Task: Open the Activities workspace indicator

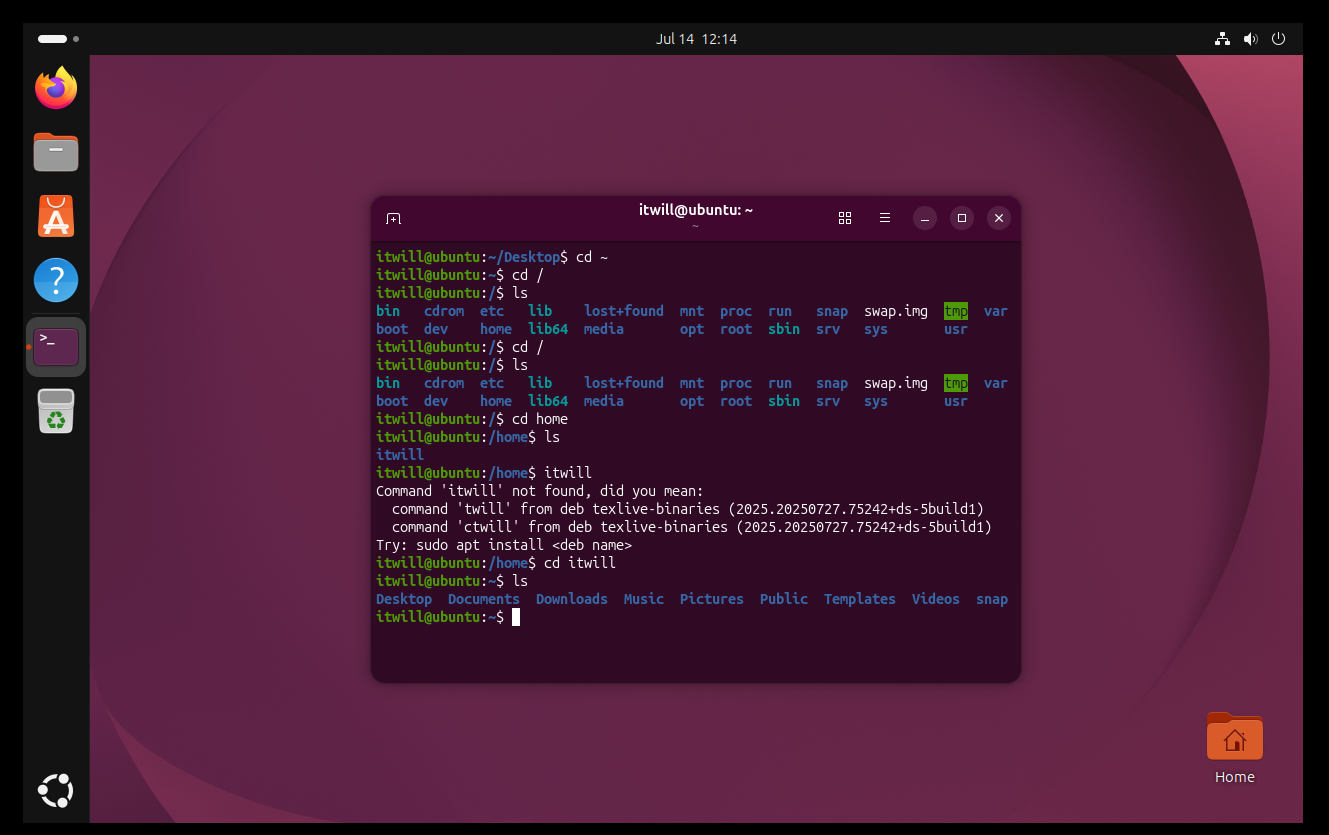Action: [58, 39]
